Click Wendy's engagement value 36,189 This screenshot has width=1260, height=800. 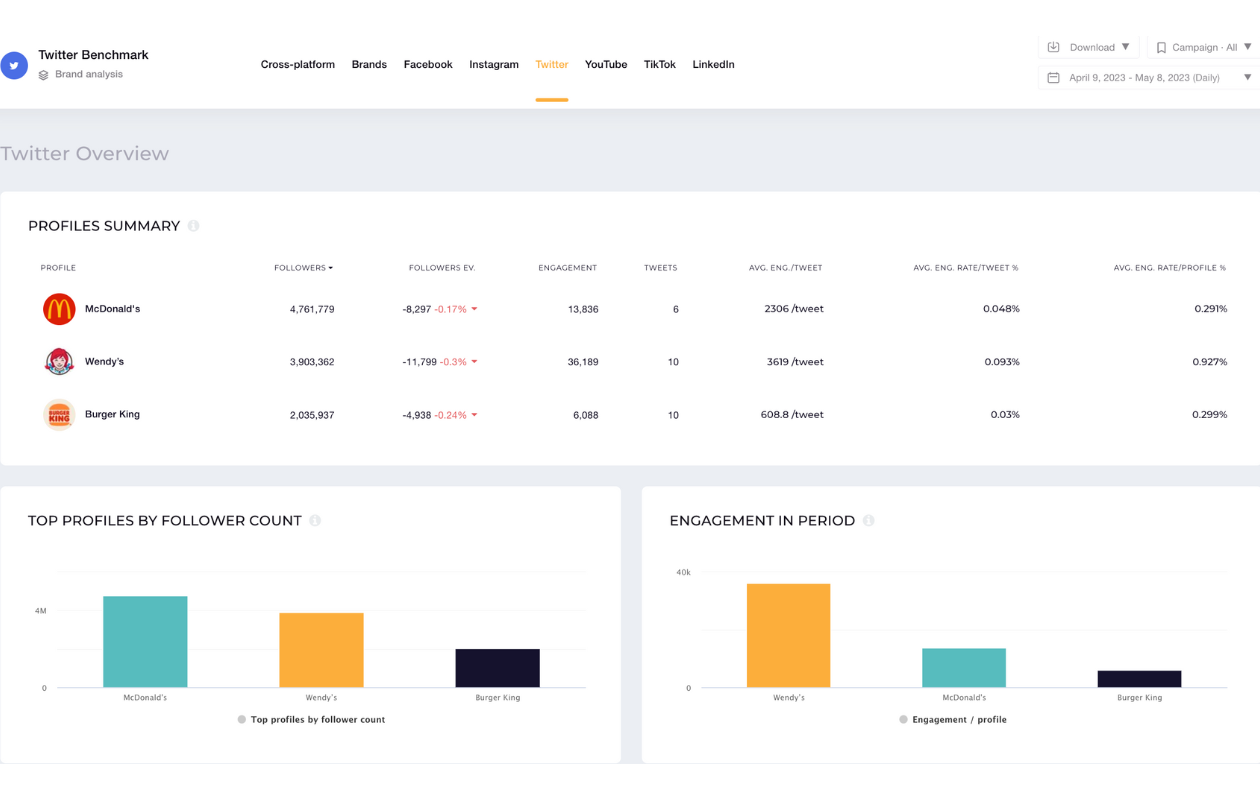click(x=583, y=362)
